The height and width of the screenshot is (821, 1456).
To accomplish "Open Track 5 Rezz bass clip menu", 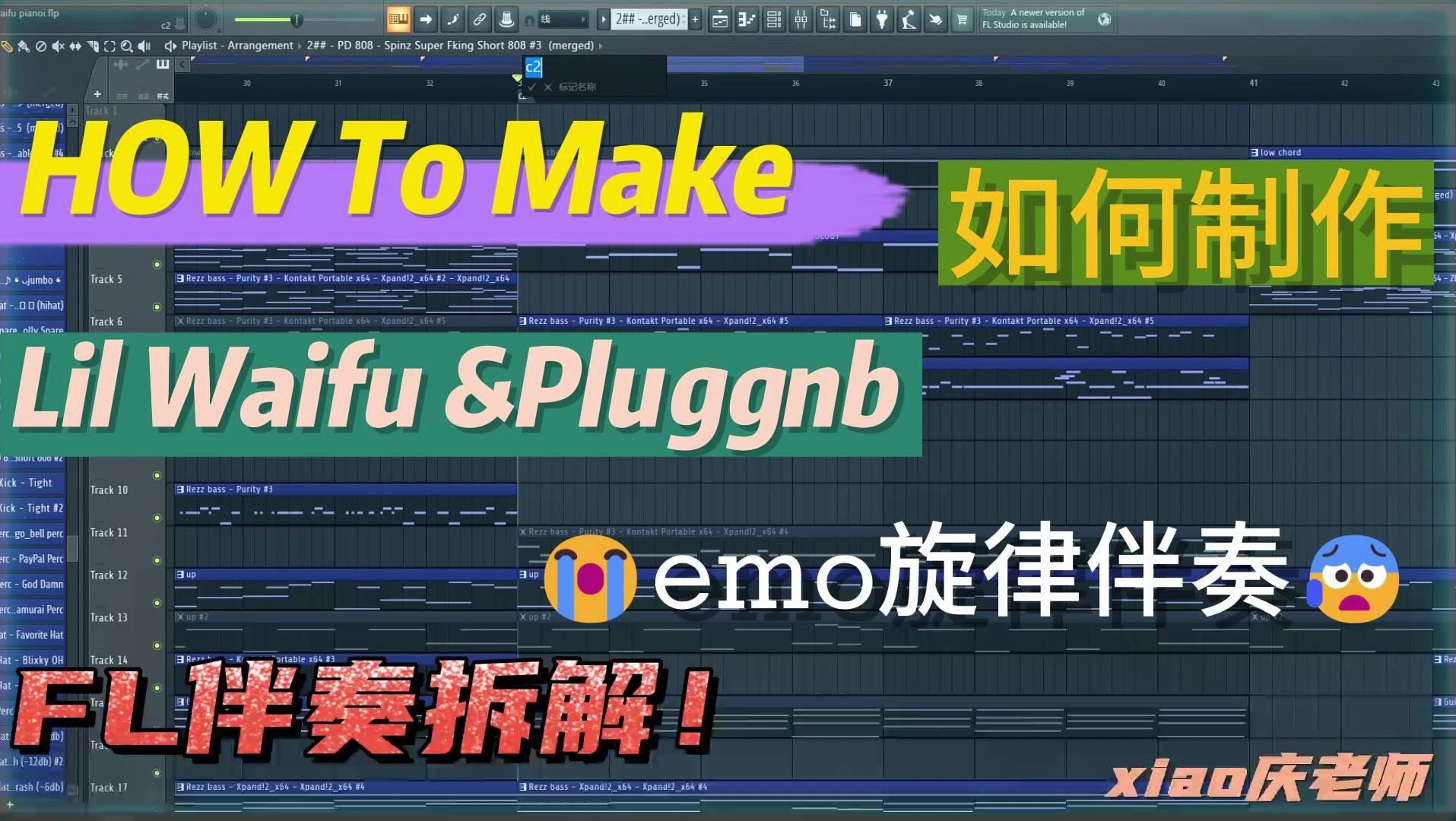I will pos(180,279).
